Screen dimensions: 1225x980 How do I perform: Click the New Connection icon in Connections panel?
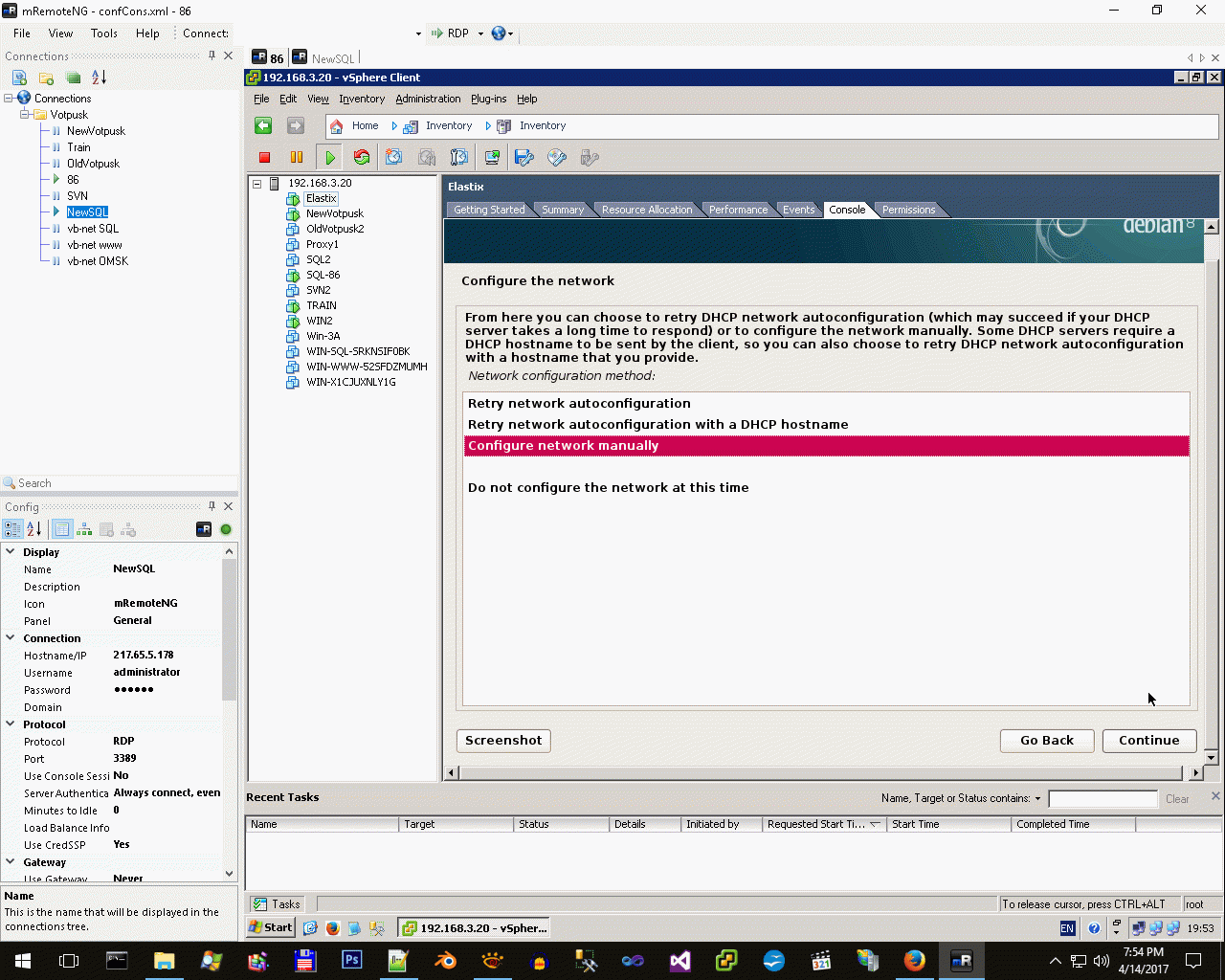pyautogui.click(x=19, y=78)
